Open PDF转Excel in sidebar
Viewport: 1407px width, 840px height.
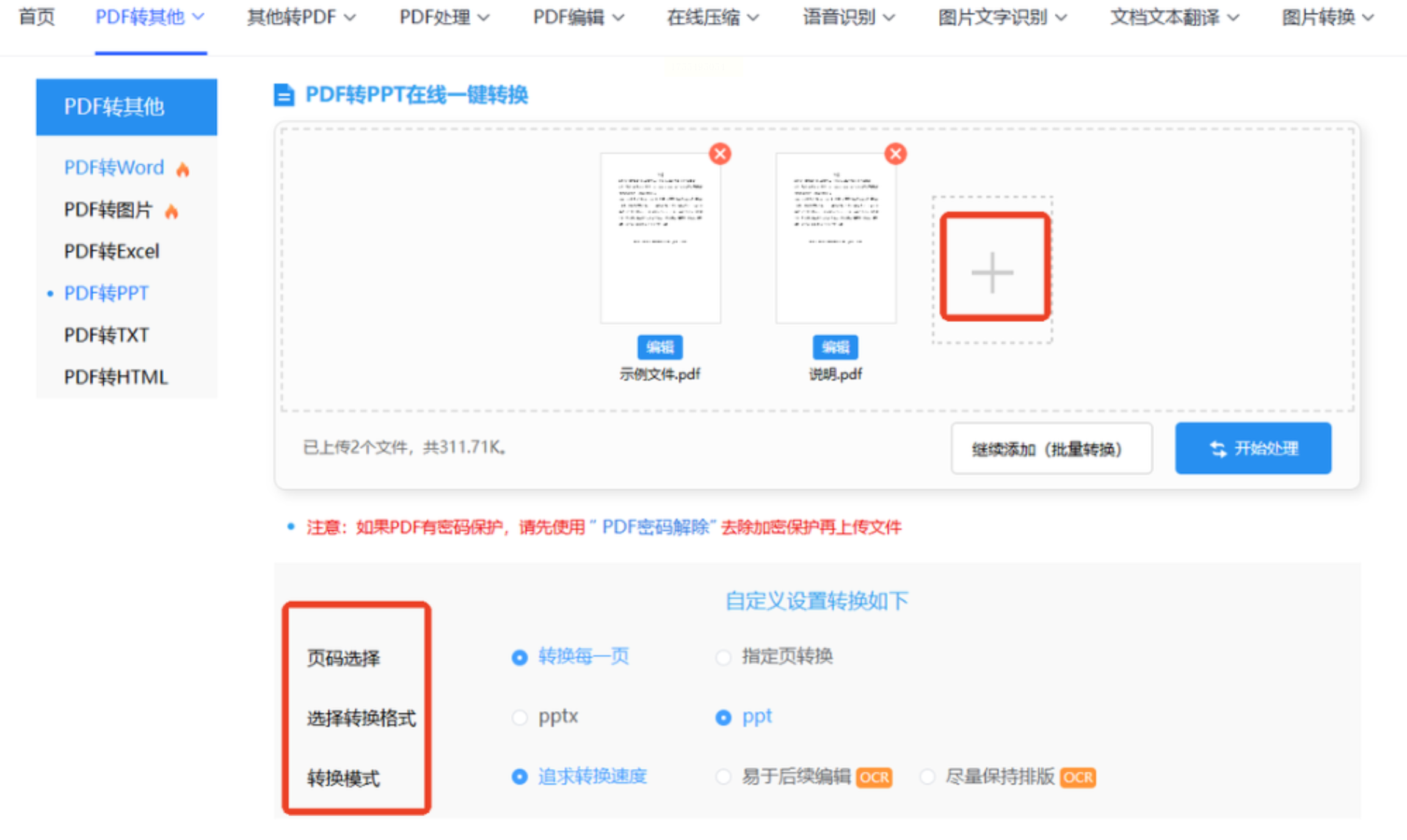tap(112, 252)
